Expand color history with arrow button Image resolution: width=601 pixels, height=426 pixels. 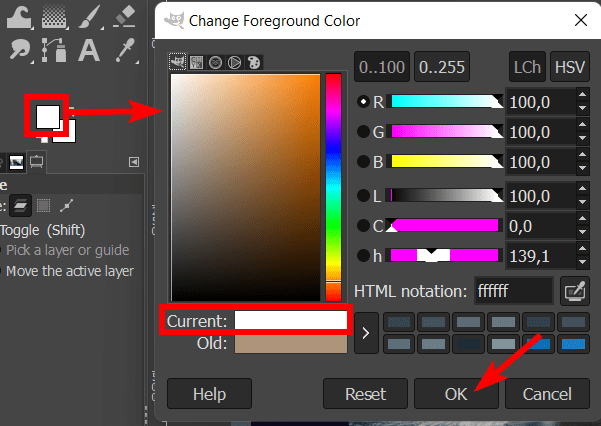pyautogui.click(x=366, y=333)
